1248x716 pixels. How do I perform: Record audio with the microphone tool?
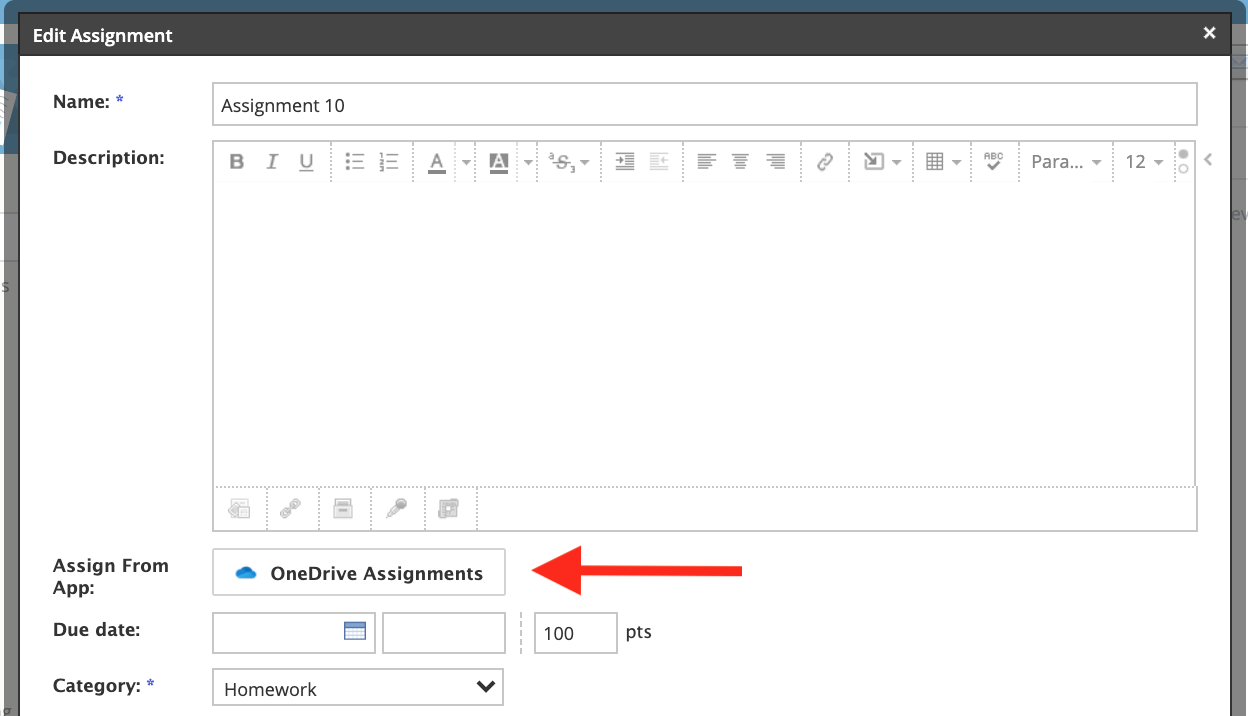pos(397,509)
